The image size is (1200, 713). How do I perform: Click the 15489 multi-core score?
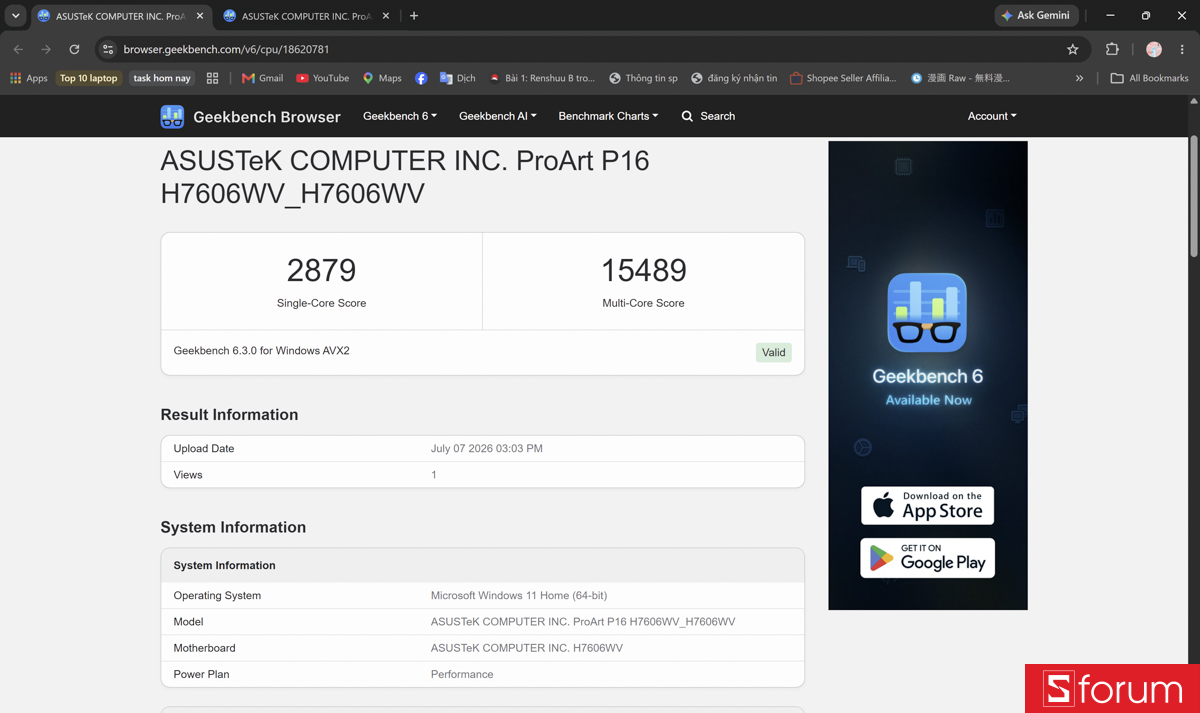(x=643, y=271)
